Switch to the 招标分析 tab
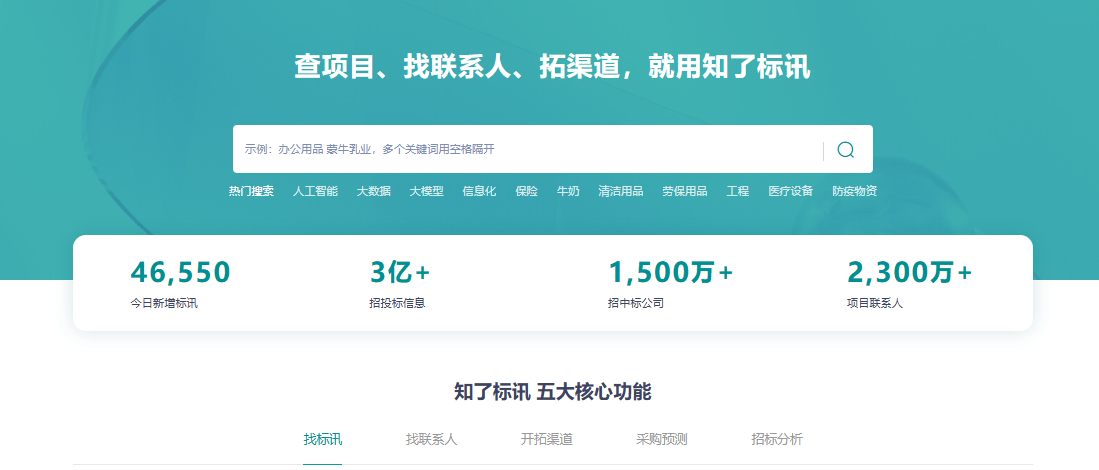This screenshot has width=1099, height=470. point(777,440)
